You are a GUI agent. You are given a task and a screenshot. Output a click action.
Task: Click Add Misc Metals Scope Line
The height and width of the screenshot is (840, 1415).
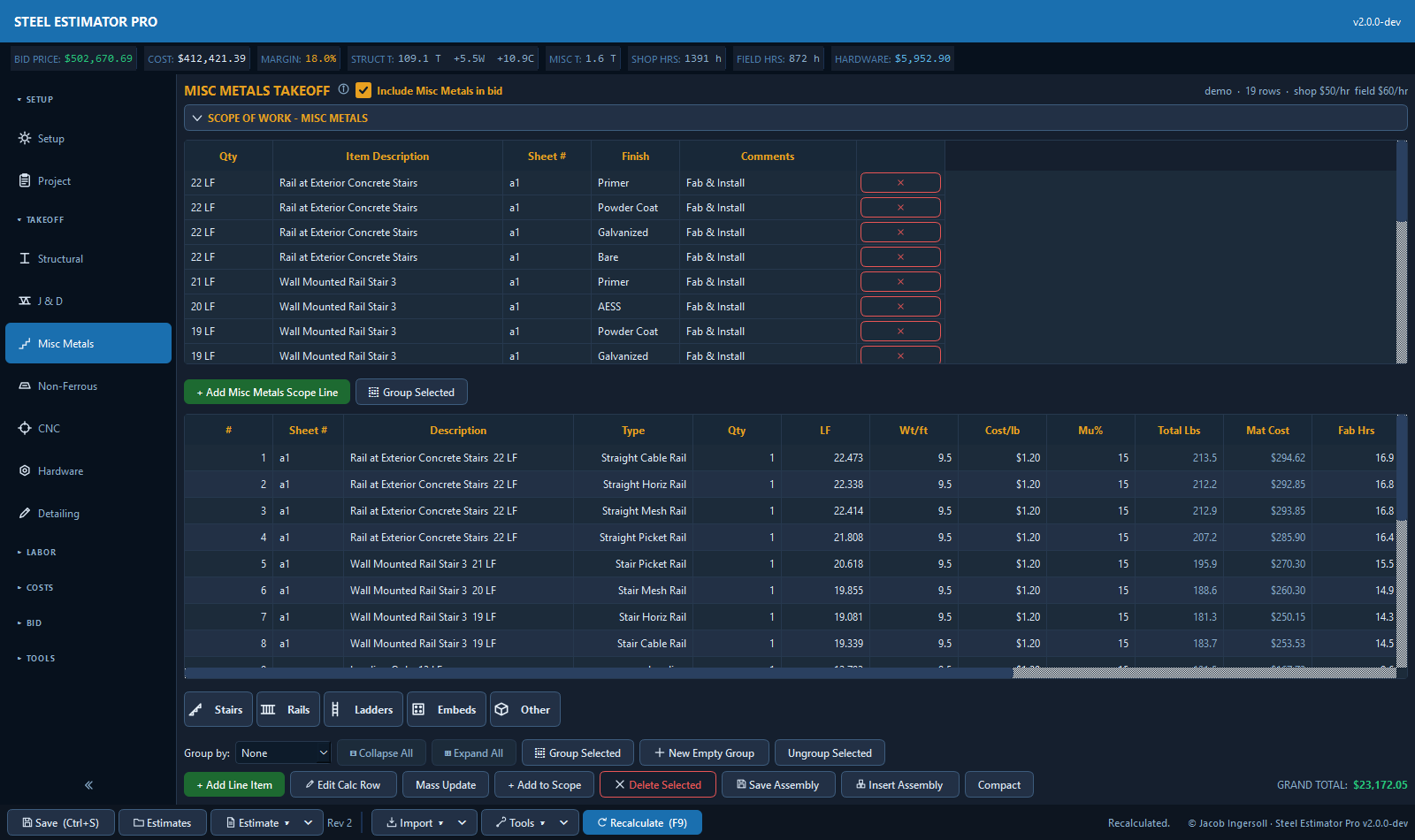pyautogui.click(x=267, y=392)
